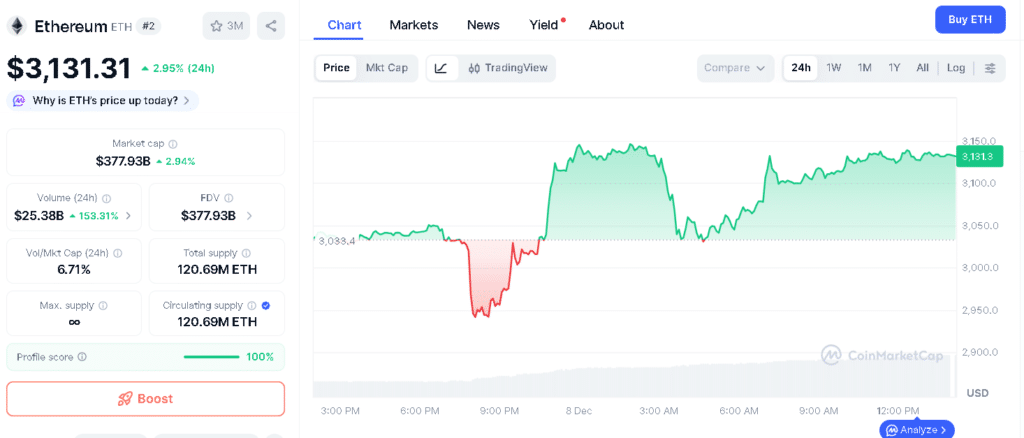Set chart range to 1M
The height and width of the screenshot is (438, 1024).
(x=865, y=69)
